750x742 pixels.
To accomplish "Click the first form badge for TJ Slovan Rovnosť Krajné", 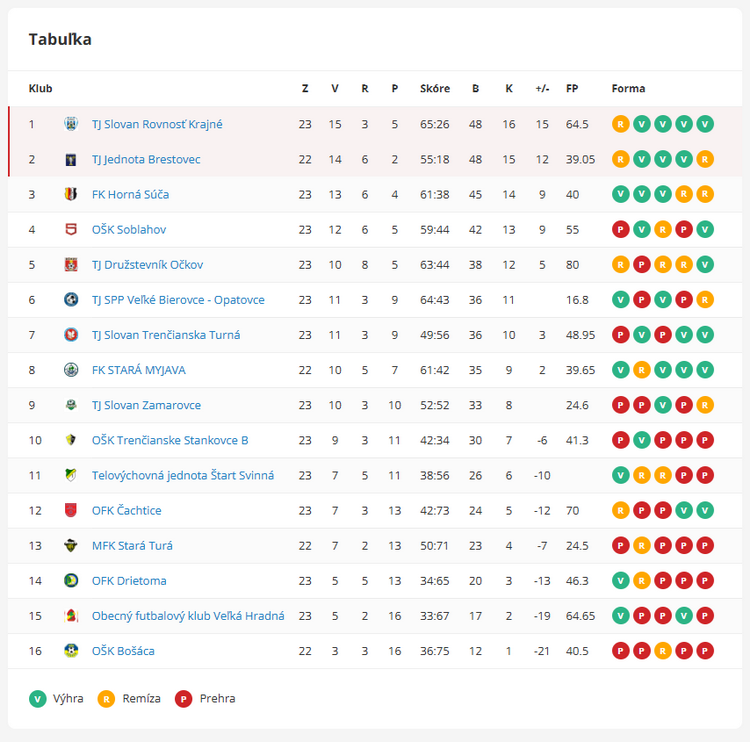I will tap(620, 124).
